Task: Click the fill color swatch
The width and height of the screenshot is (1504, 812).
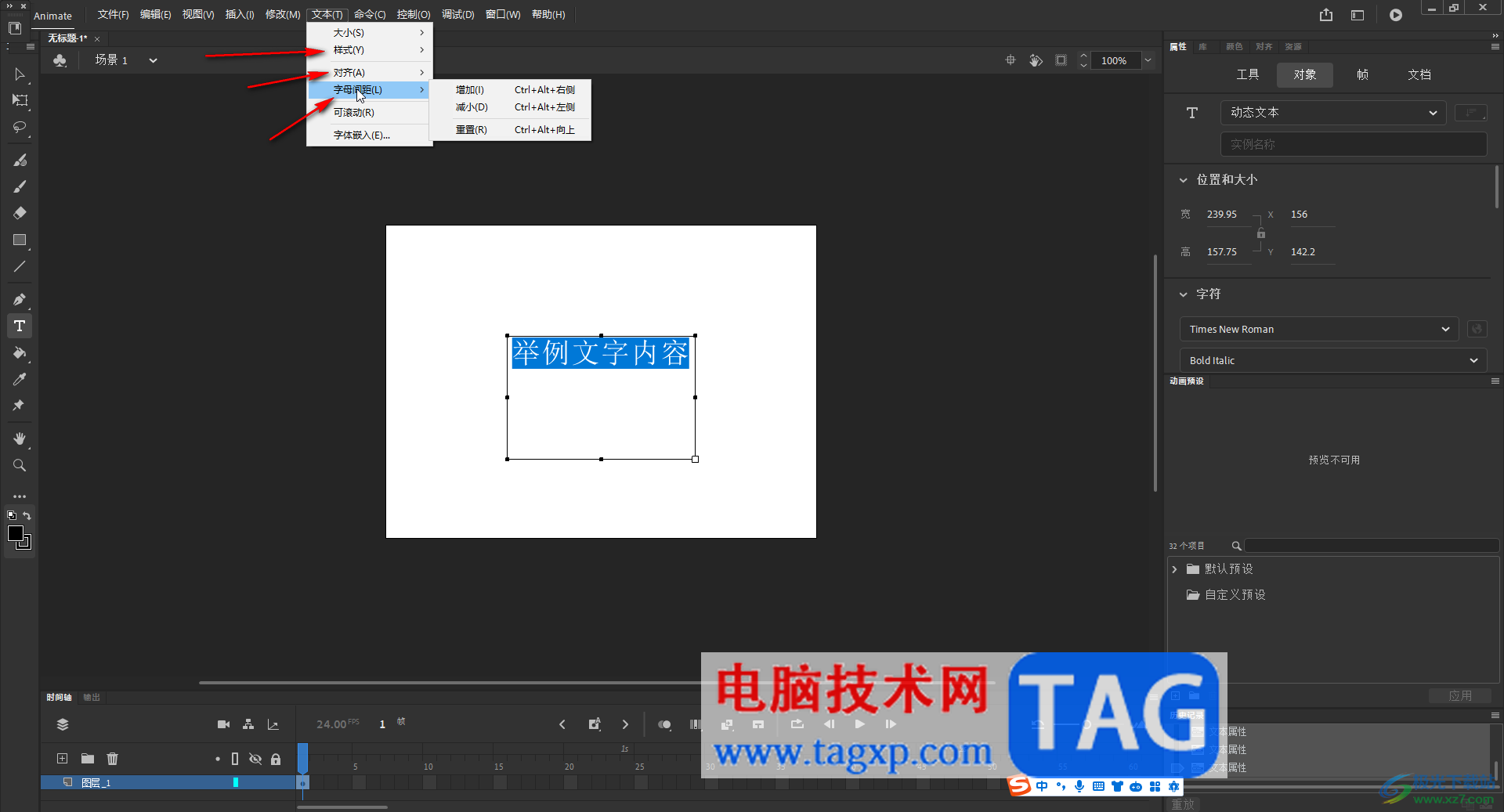Action: pos(16,534)
